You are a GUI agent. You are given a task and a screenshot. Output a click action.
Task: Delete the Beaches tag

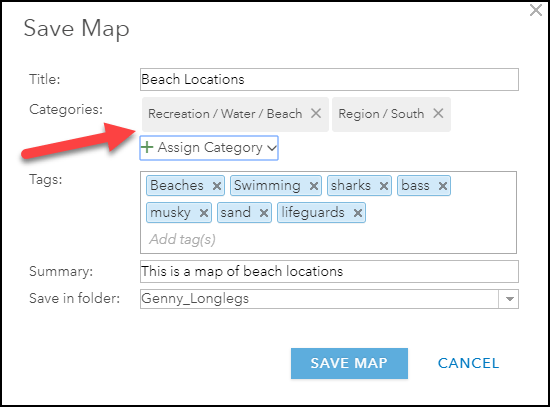[217, 186]
